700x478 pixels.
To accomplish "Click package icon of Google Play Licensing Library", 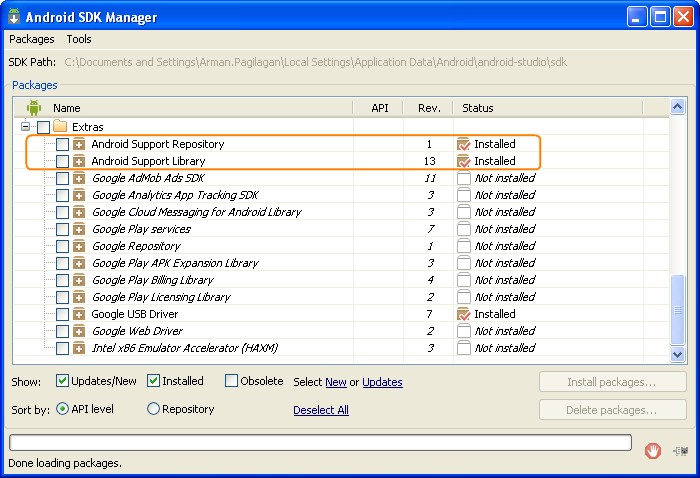I will coord(79,297).
